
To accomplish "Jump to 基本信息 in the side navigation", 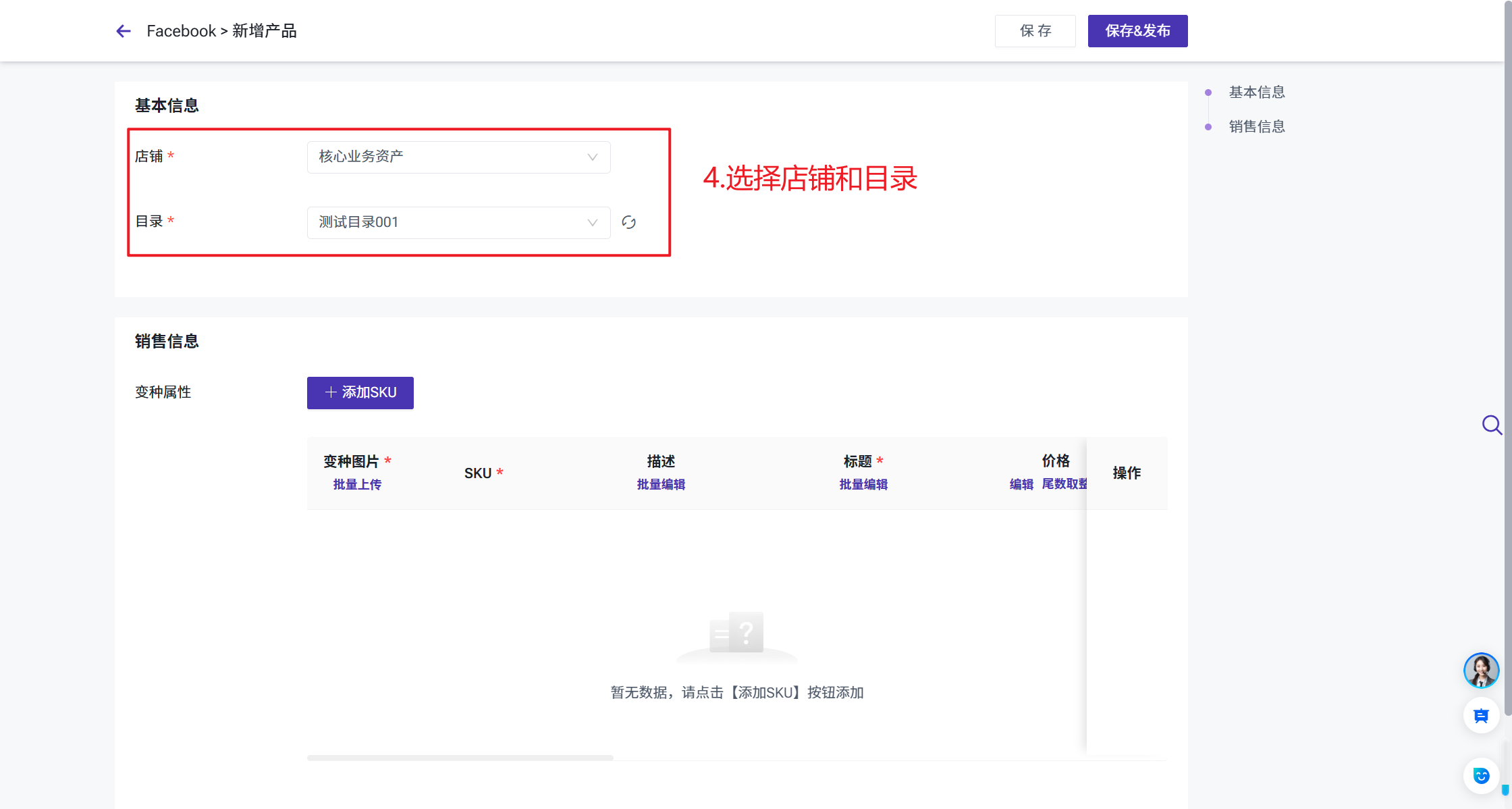I will pyautogui.click(x=1256, y=92).
